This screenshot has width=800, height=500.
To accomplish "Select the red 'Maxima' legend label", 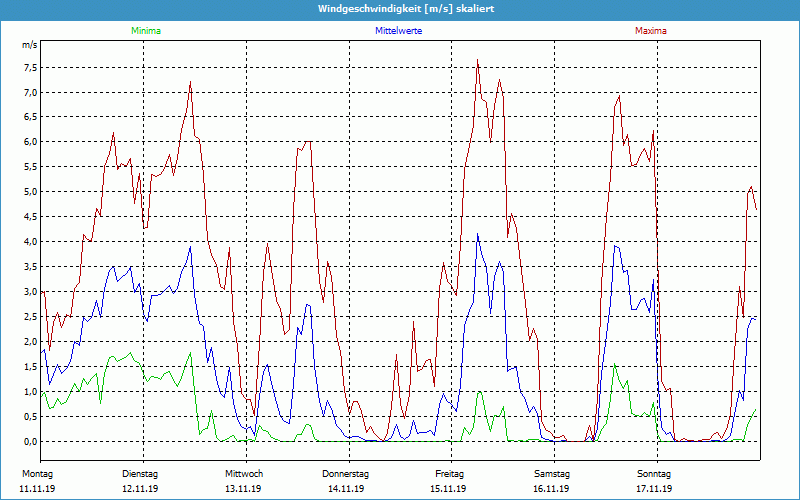I will [651, 31].
